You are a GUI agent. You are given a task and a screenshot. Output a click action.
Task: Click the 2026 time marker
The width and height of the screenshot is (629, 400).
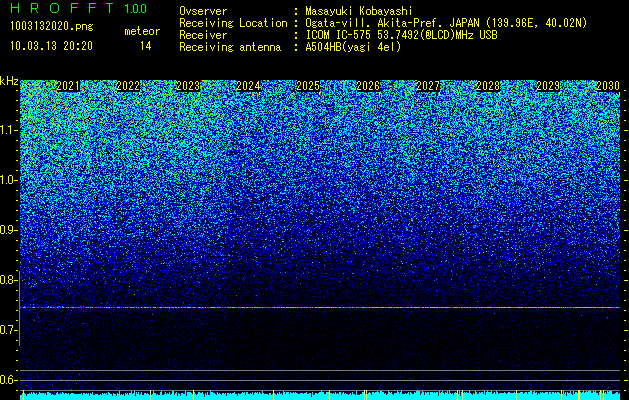(368, 86)
